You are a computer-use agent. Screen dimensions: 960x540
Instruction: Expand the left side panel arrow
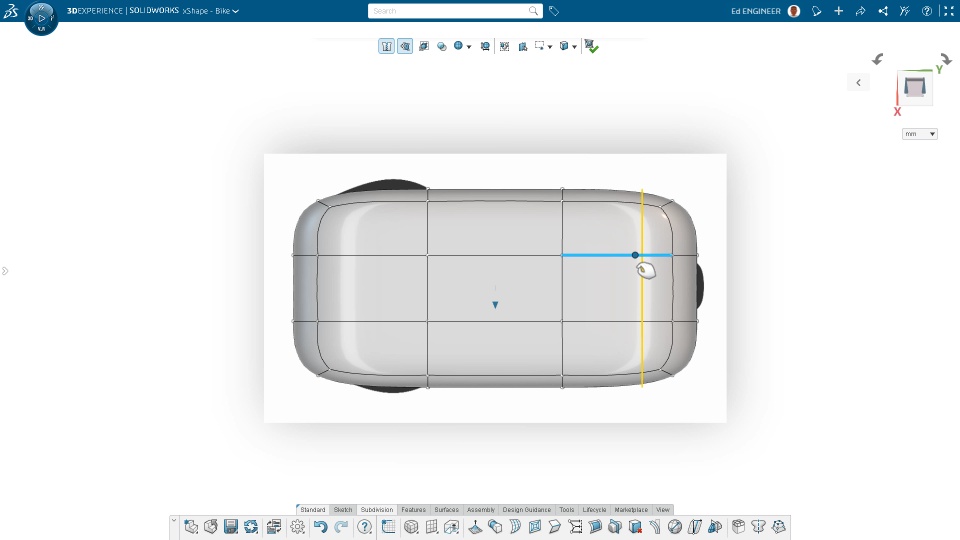click(x=5, y=271)
